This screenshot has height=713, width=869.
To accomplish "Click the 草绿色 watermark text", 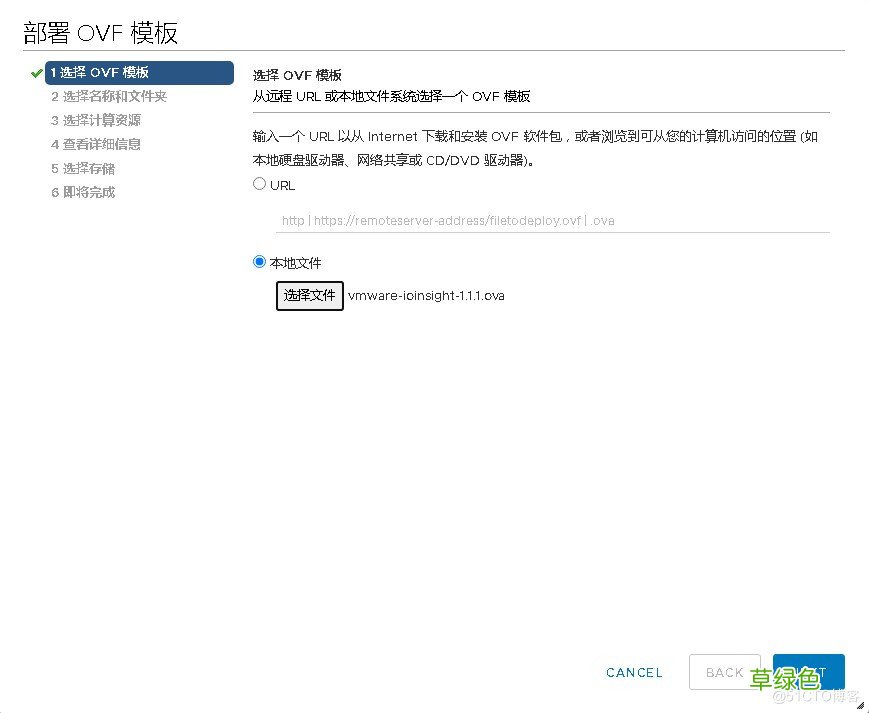I will 786,678.
